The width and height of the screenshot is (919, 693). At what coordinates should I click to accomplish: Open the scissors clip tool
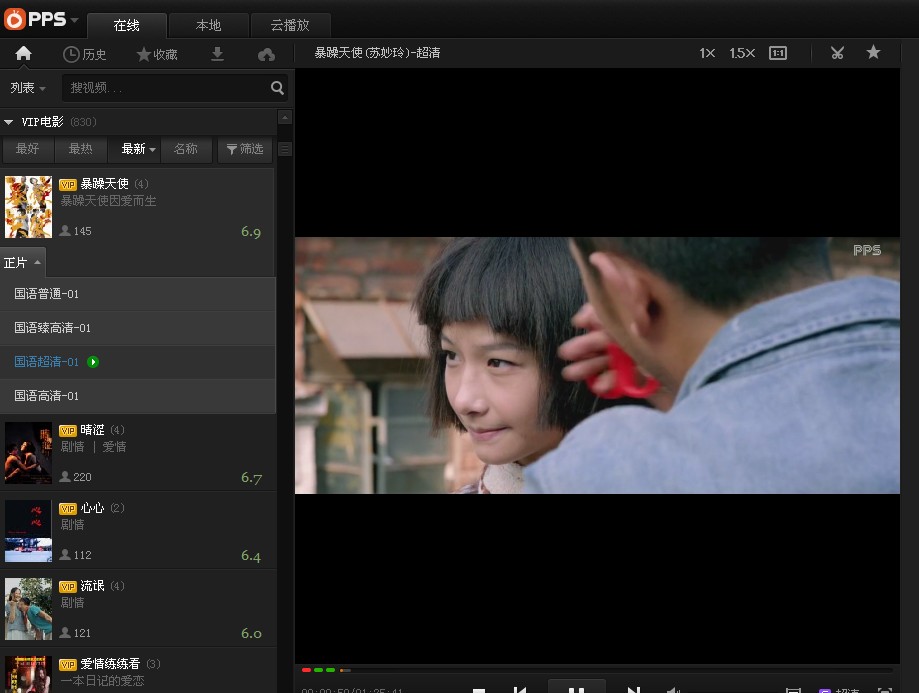tap(837, 53)
